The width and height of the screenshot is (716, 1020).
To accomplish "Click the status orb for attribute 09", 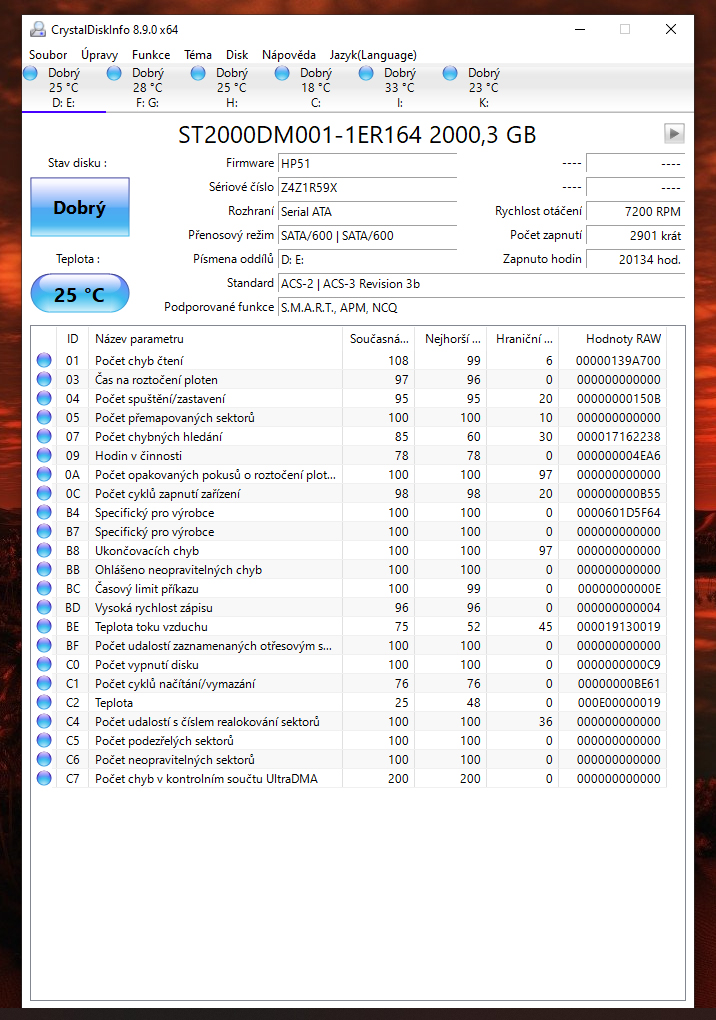I will (44, 455).
